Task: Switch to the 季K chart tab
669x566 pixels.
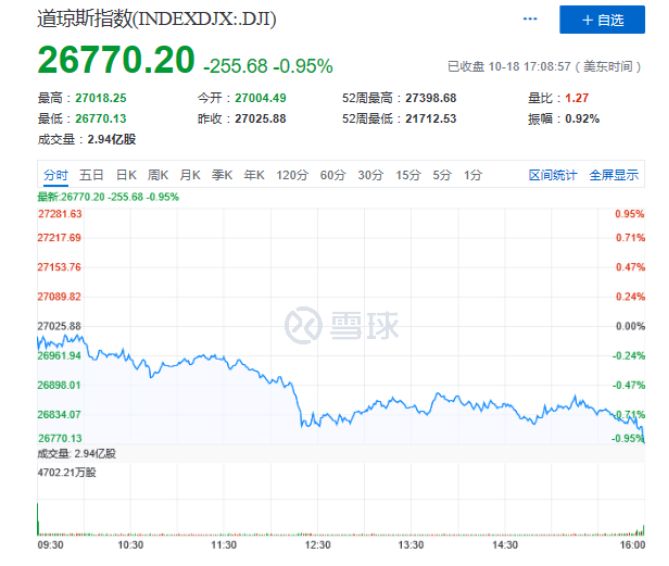Action: point(222,175)
